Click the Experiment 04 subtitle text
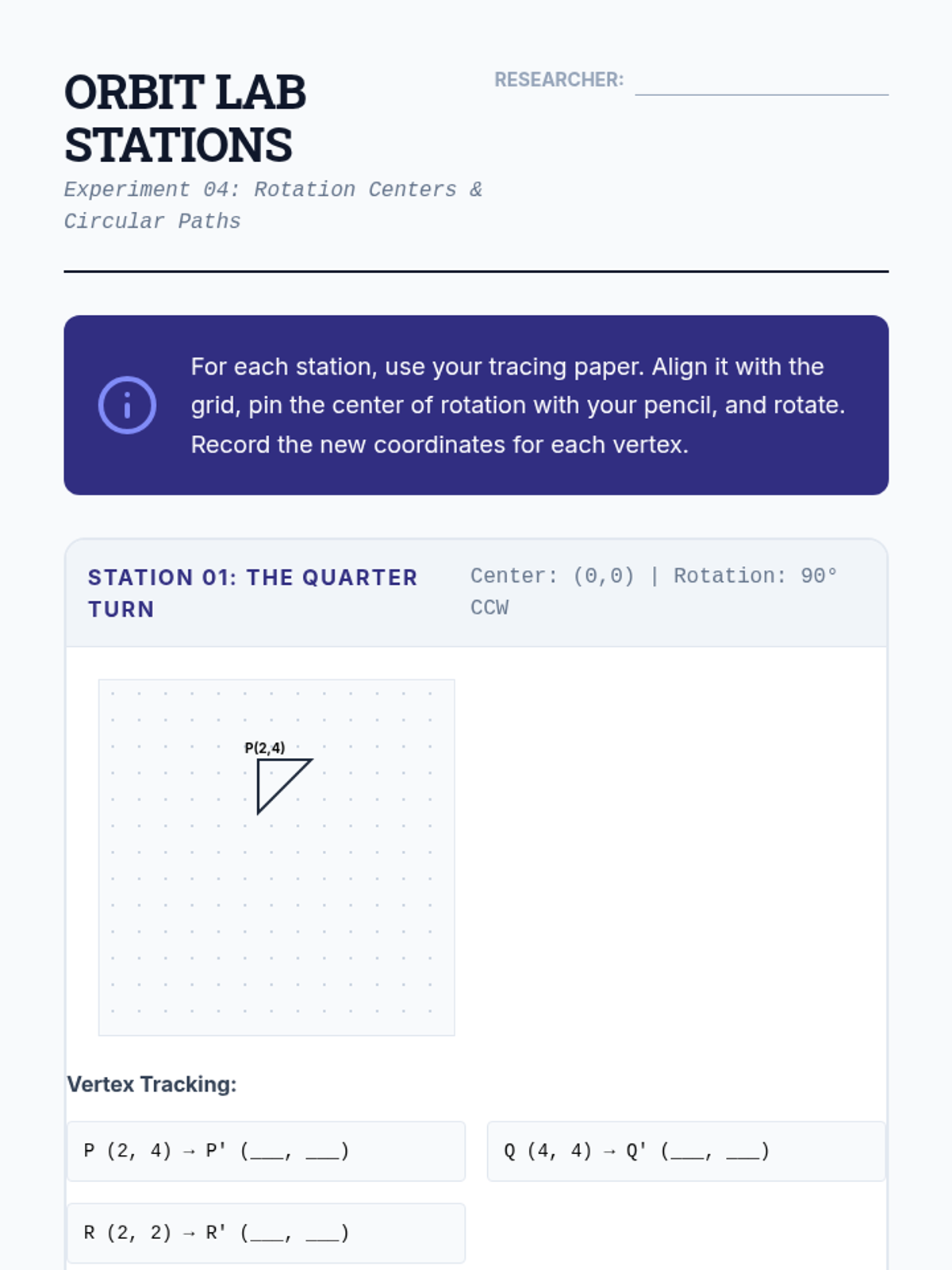The width and height of the screenshot is (952, 1270). (x=273, y=205)
